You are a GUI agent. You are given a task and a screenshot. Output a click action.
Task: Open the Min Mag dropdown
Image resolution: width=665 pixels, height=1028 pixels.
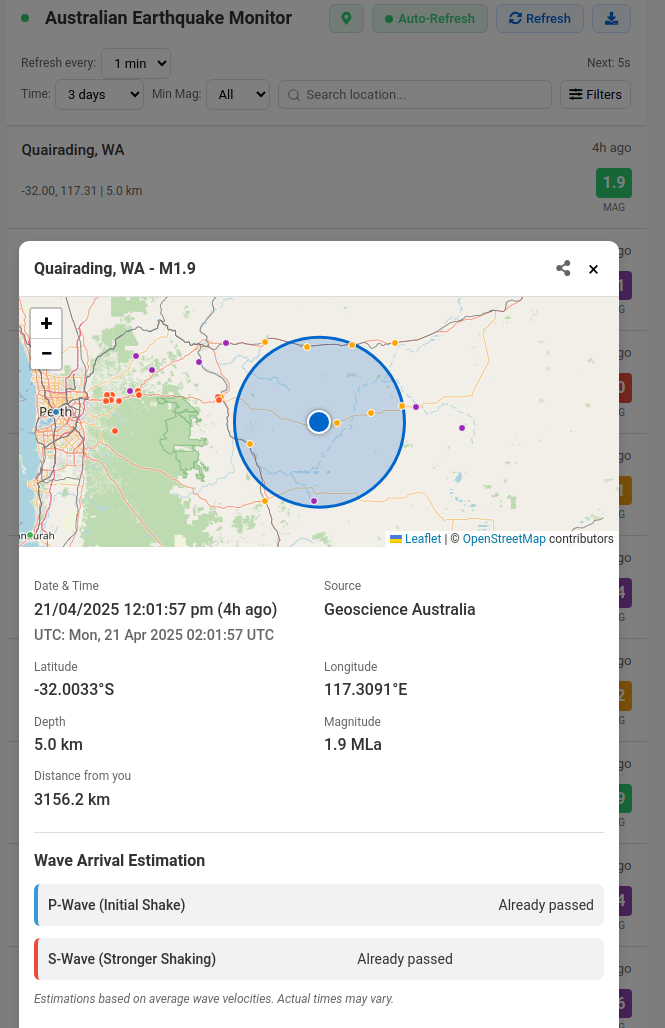[x=237, y=94]
